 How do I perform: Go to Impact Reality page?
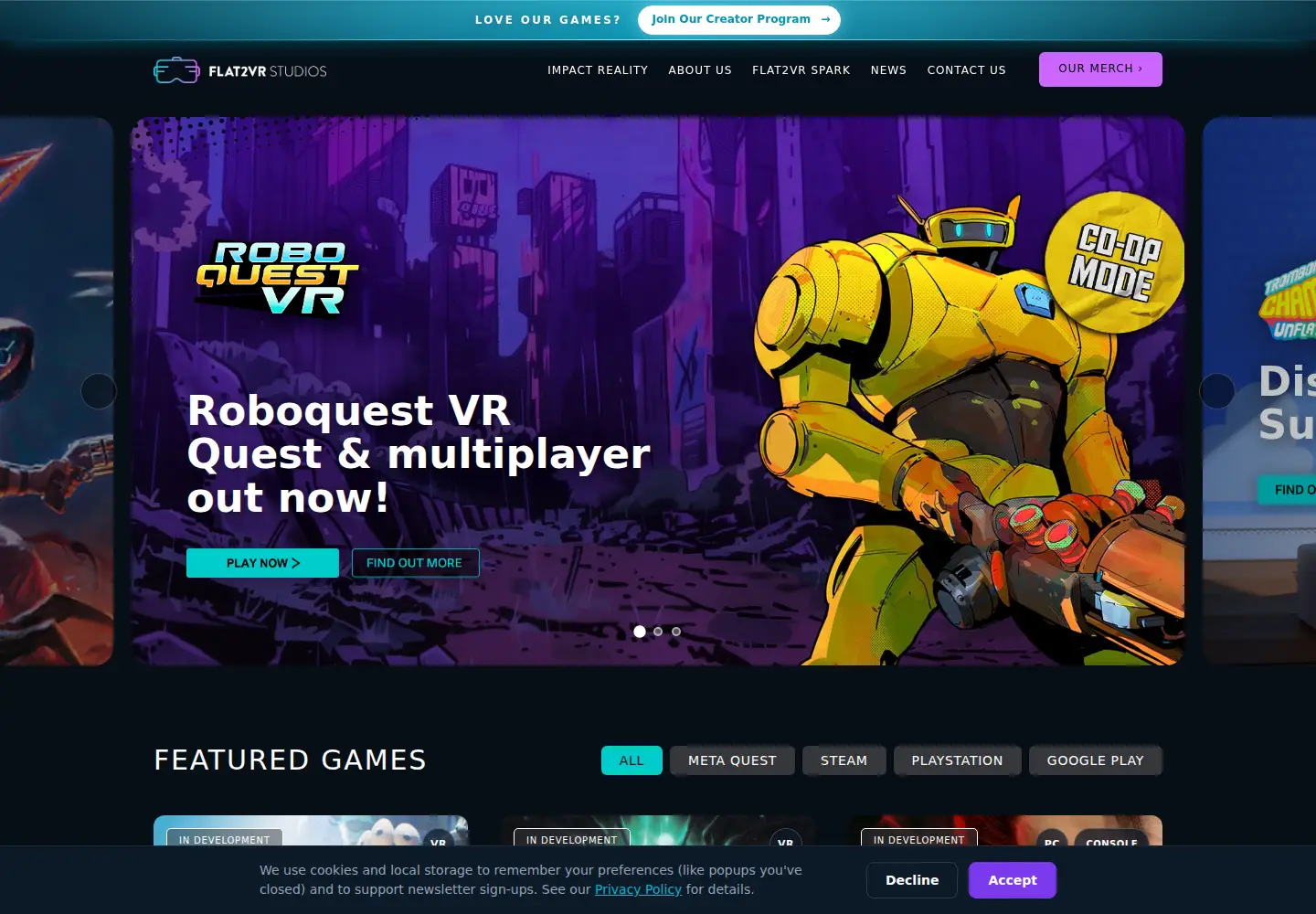(598, 70)
